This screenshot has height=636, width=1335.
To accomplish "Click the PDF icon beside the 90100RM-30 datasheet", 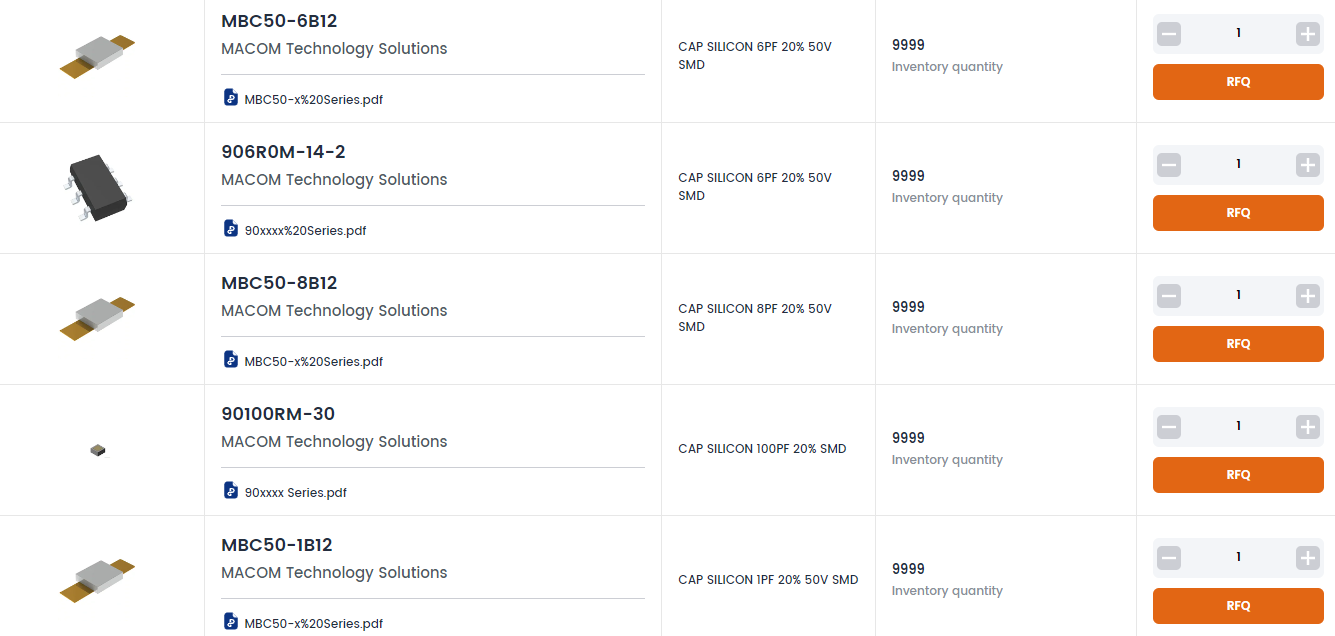I will click(231, 491).
